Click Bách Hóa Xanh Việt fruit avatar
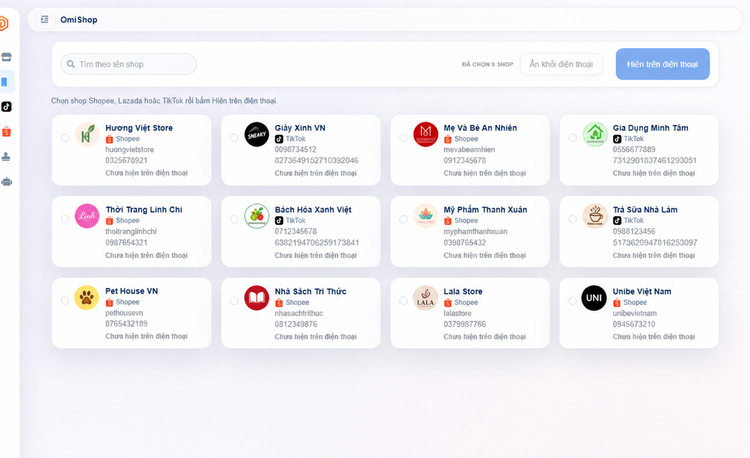The width and height of the screenshot is (750, 458). click(x=256, y=216)
